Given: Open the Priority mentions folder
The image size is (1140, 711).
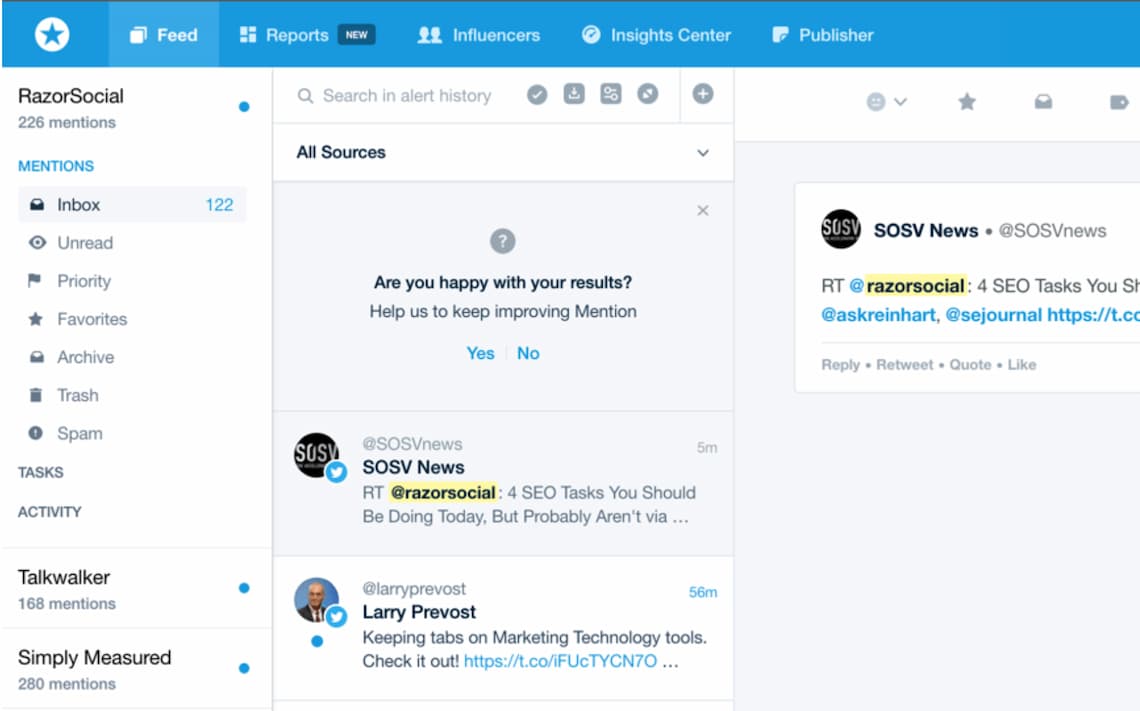Looking at the screenshot, I should coord(84,281).
